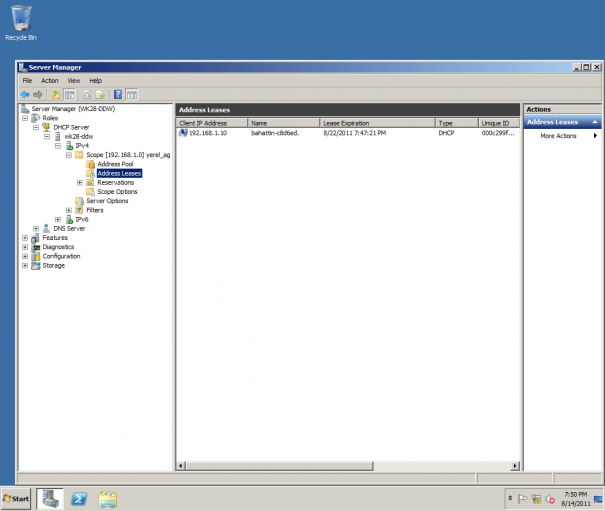
Task: Click the Up One Level folder icon
Action: coord(56,95)
